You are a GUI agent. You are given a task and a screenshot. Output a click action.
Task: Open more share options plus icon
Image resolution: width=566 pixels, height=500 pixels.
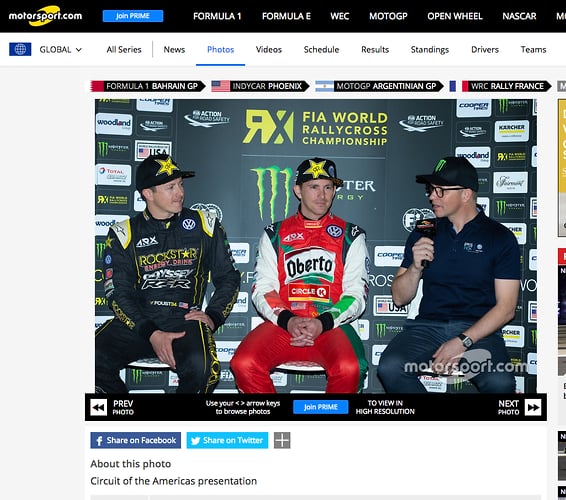click(282, 440)
